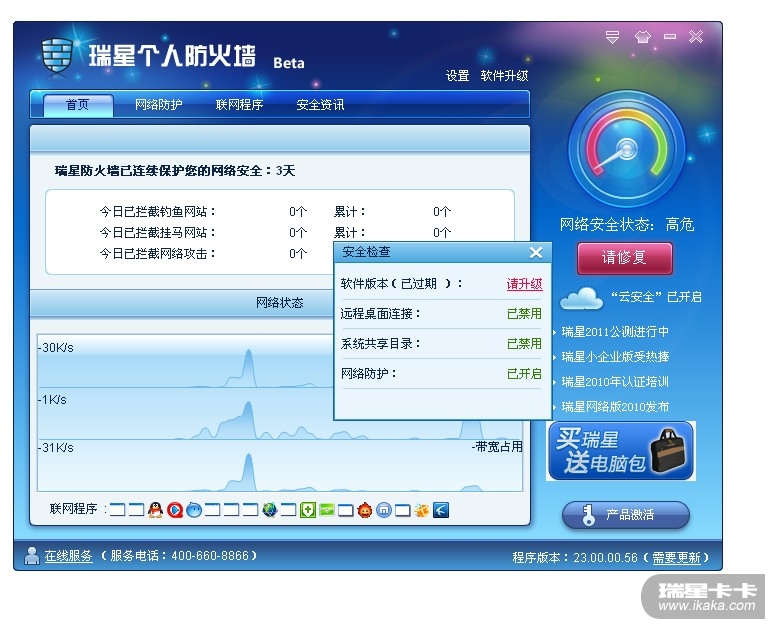The height and width of the screenshot is (626, 773).
Task: Click the 1K/s graph scale label
Action: click(54, 400)
